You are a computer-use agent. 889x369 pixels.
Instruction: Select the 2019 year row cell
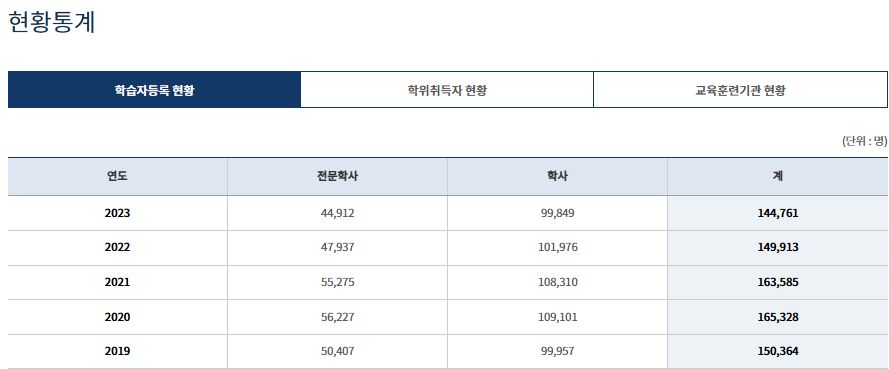117,351
